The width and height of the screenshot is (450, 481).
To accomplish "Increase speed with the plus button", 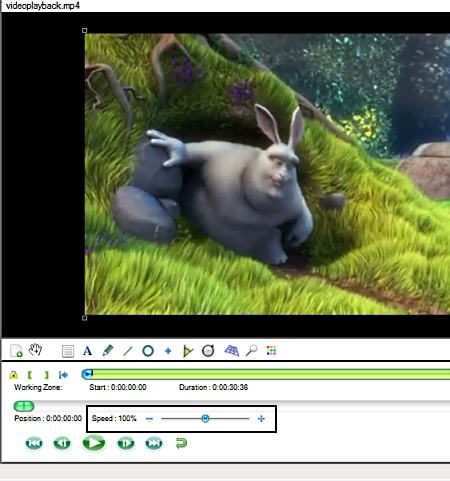I will click(261, 419).
